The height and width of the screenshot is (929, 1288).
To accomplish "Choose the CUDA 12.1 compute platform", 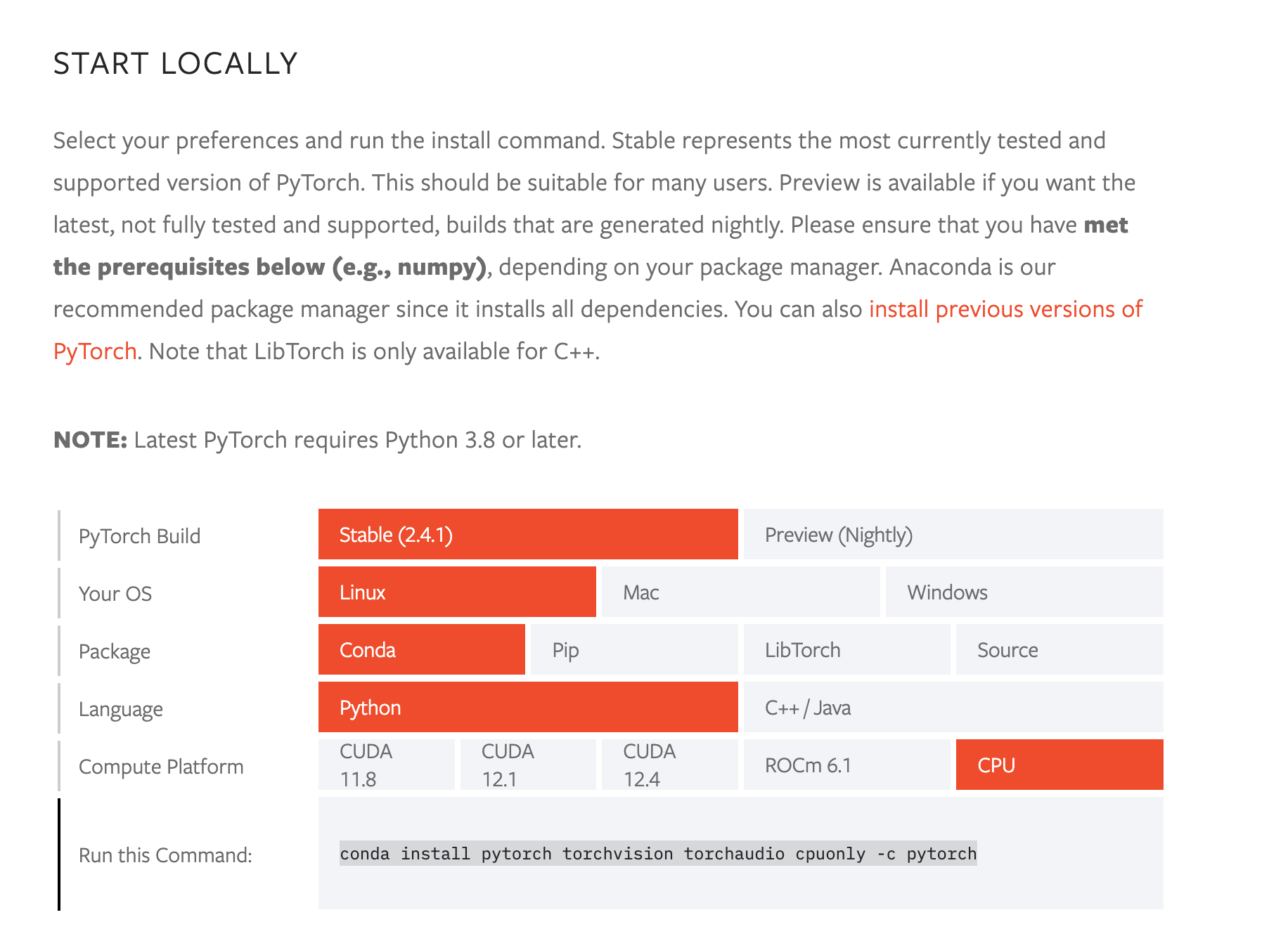I will tap(528, 765).
